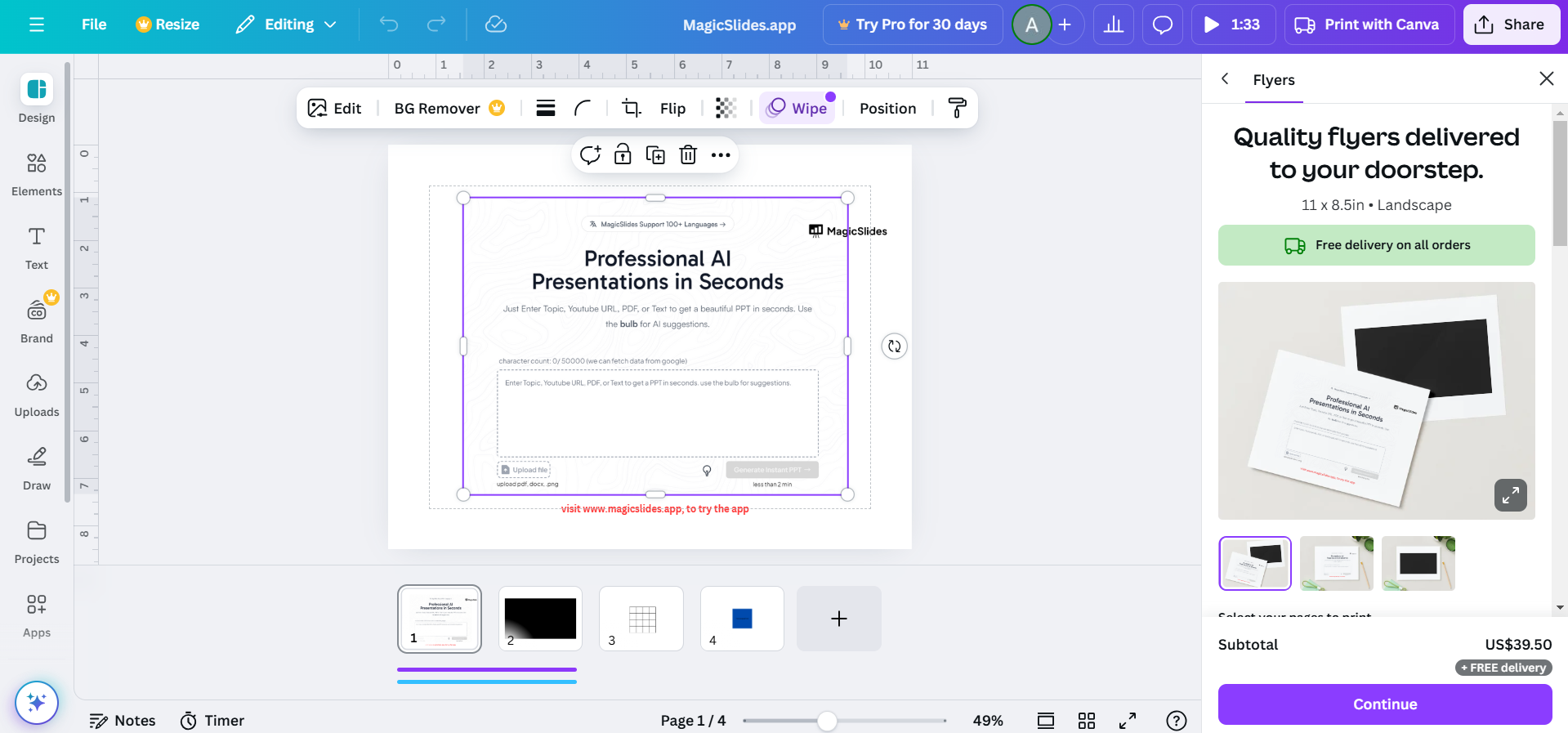The height and width of the screenshot is (733, 1568).
Task: Click the undo arrow icon
Action: [389, 25]
